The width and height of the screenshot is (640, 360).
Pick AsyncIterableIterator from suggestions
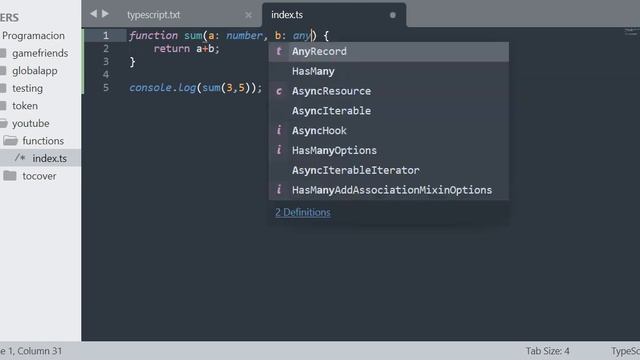pyautogui.click(x=389, y=170)
